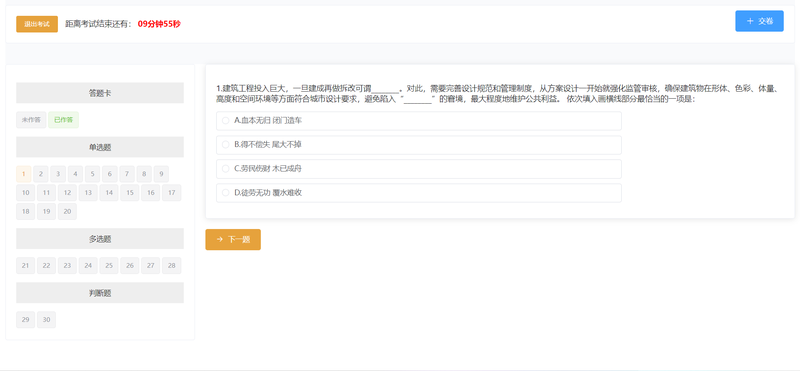Viewport: 800px width, 371px height.
Task: Jump to question 10 in answer card
Action: (26, 193)
